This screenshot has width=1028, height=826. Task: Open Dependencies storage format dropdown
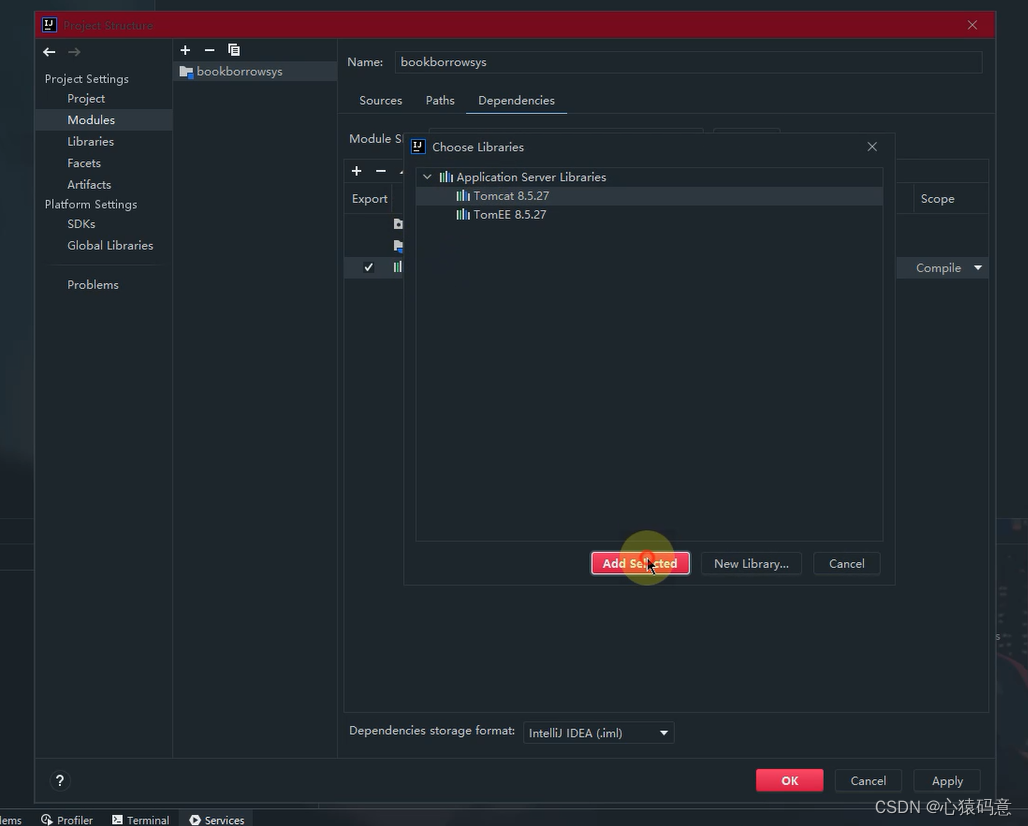click(x=599, y=733)
